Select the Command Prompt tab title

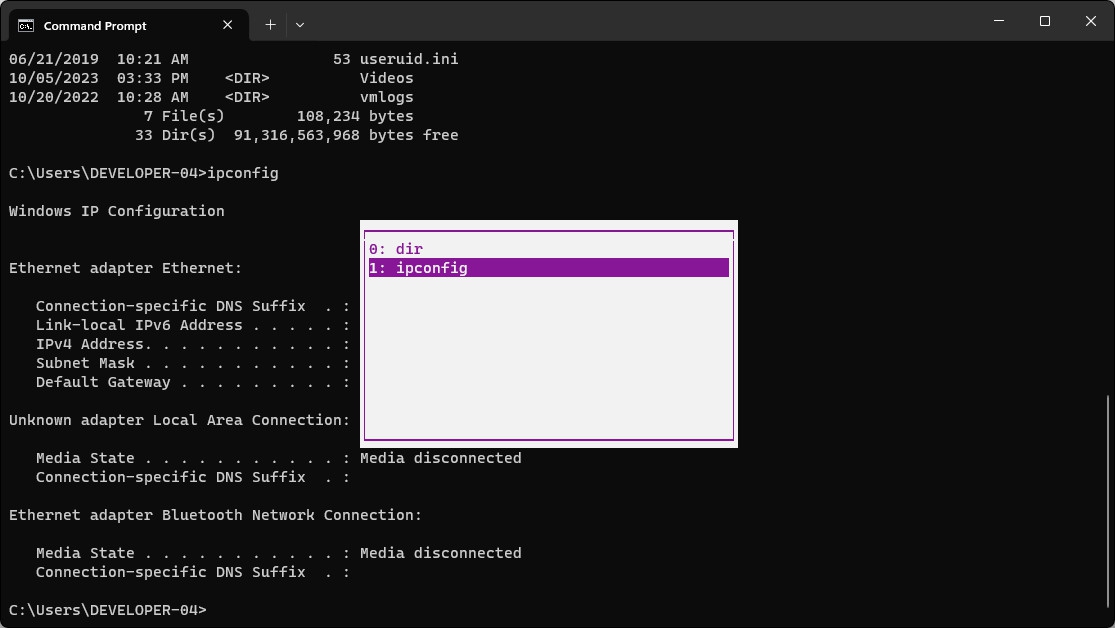95,25
